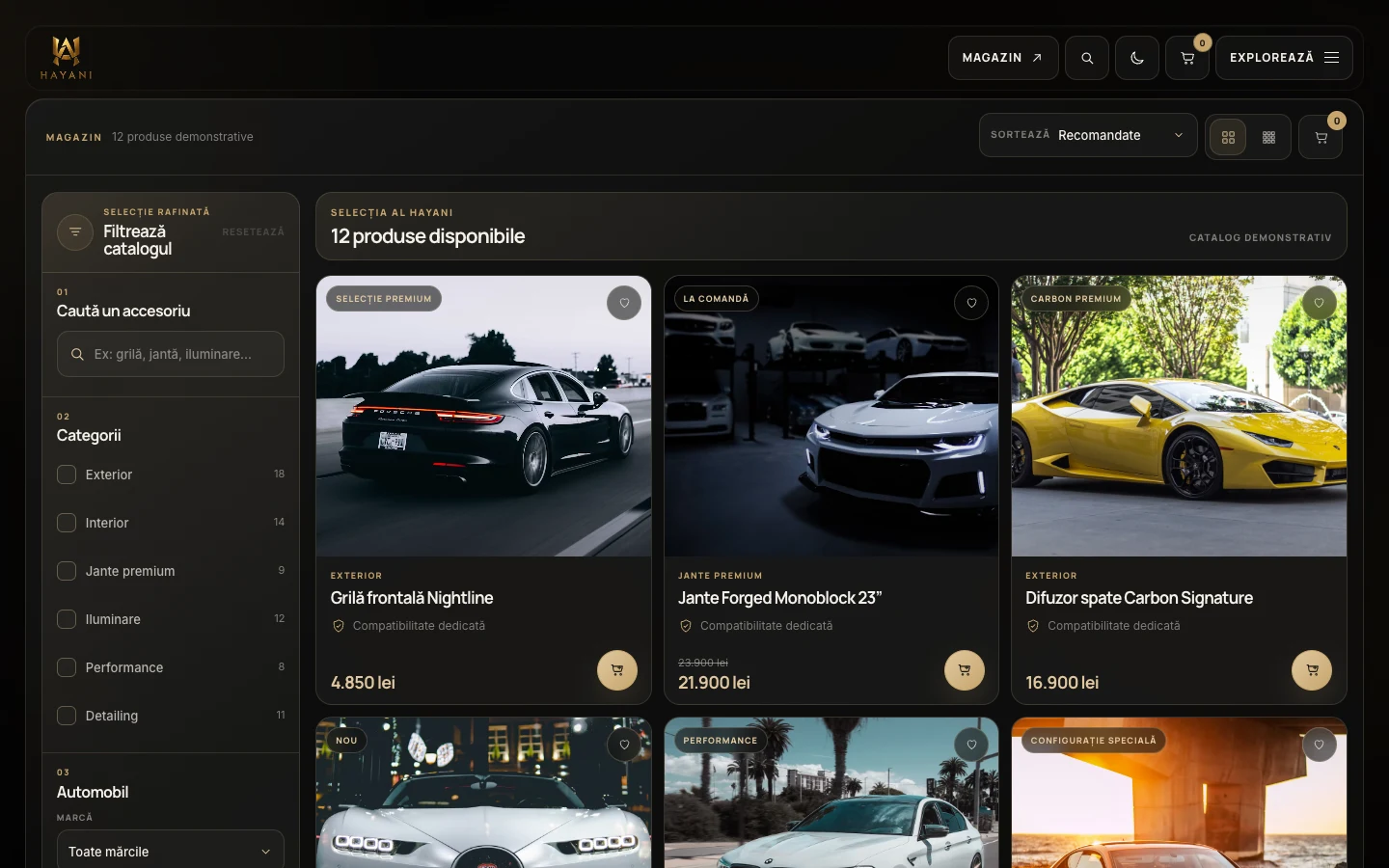1389x868 pixels.
Task: Open the header cart icon
Action: pos(1187,58)
